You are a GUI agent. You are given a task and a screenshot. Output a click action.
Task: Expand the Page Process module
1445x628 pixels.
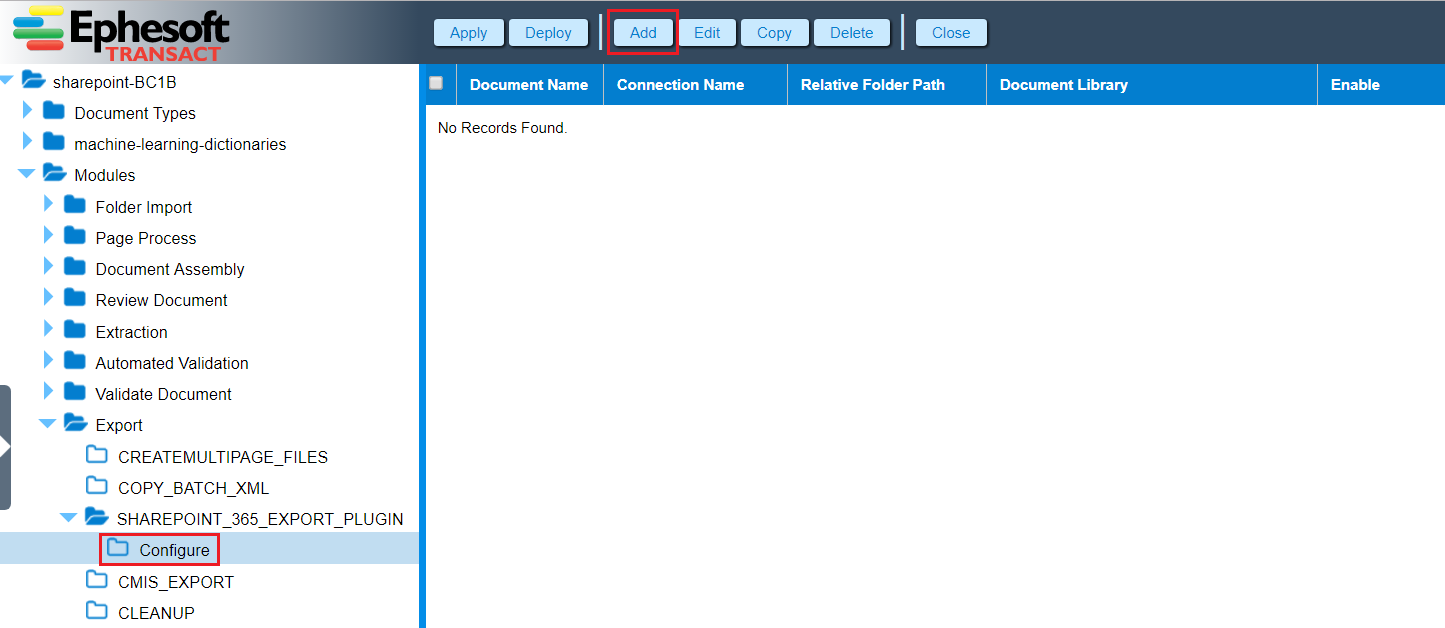click(49, 236)
